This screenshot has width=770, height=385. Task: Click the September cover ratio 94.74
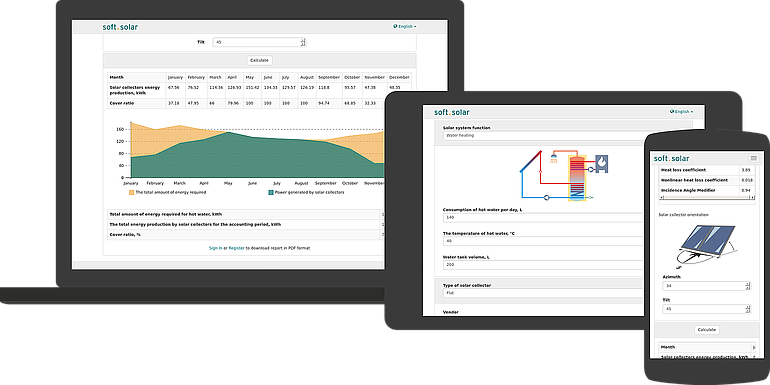click(x=323, y=103)
